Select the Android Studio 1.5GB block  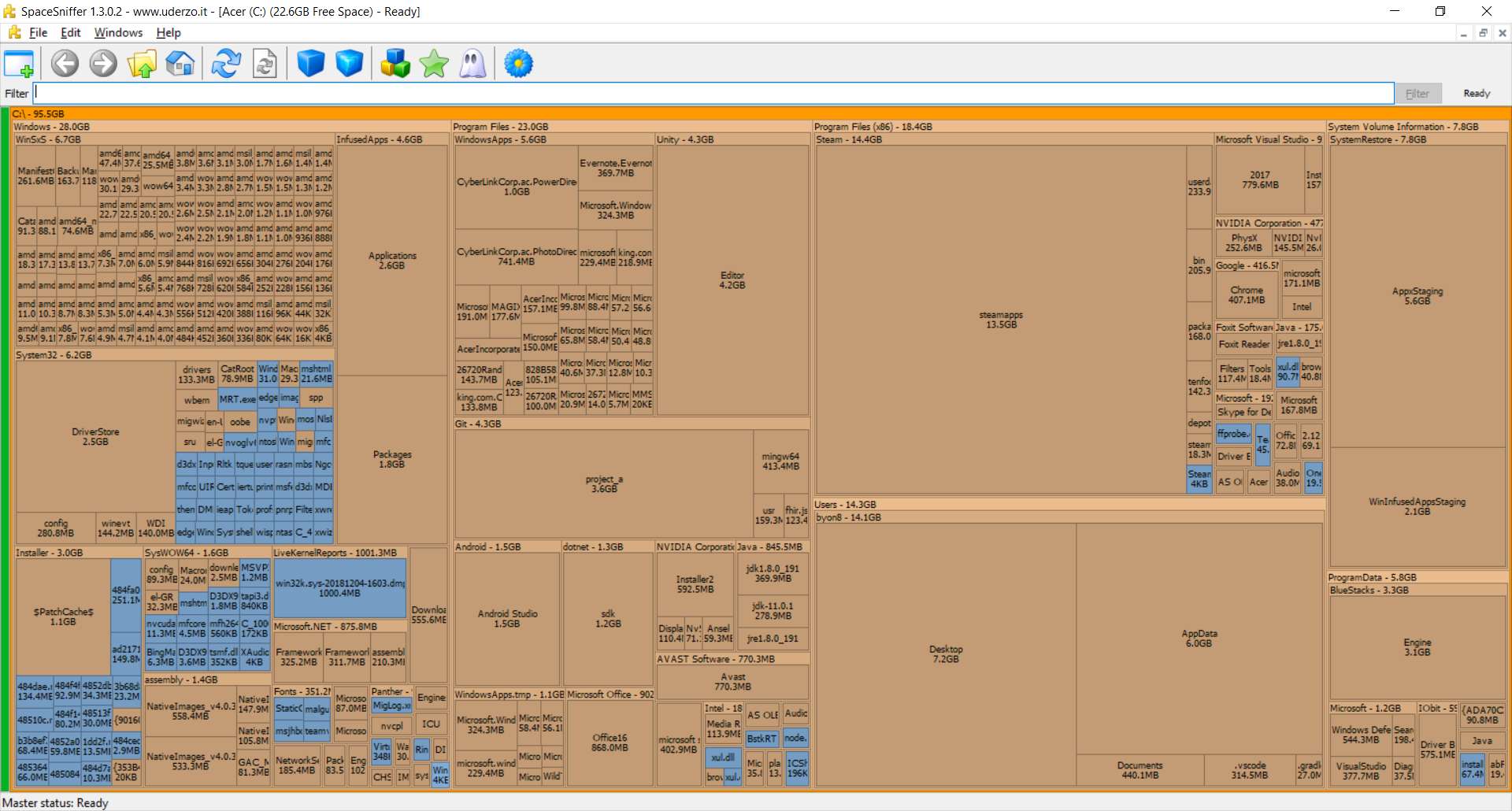coord(507,618)
